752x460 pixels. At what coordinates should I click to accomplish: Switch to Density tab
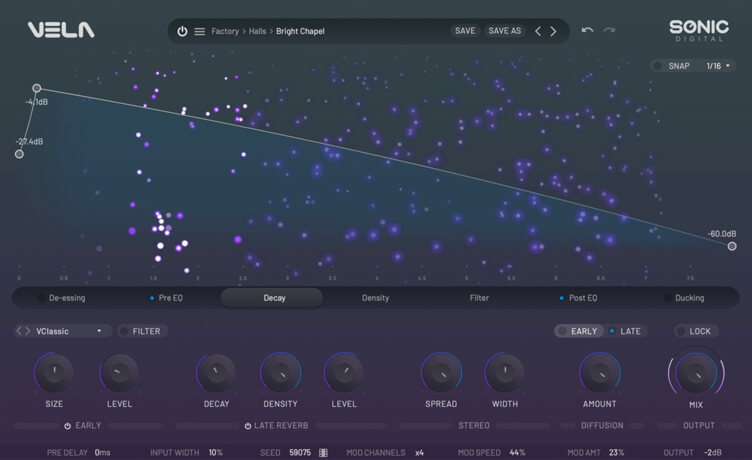click(376, 298)
